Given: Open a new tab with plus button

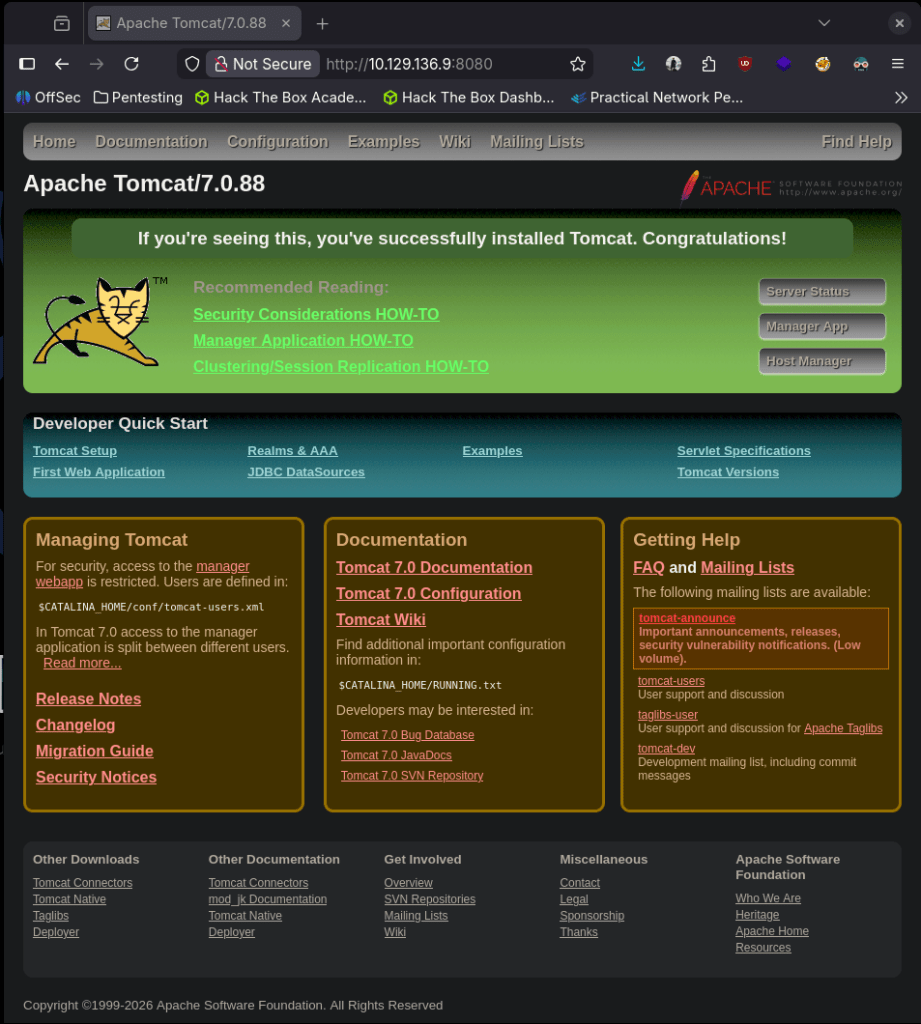Looking at the screenshot, I should [322, 23].
